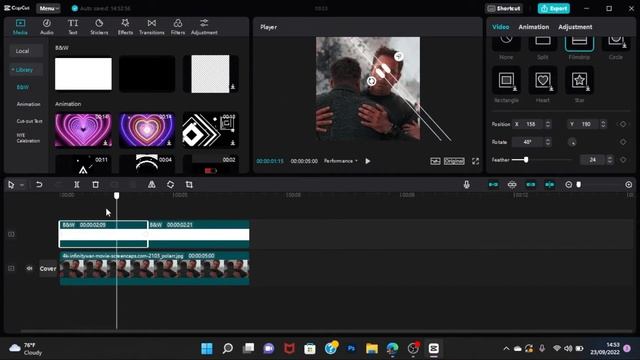Toggle the Feather keyframe diamond

(x=623, y=160)
